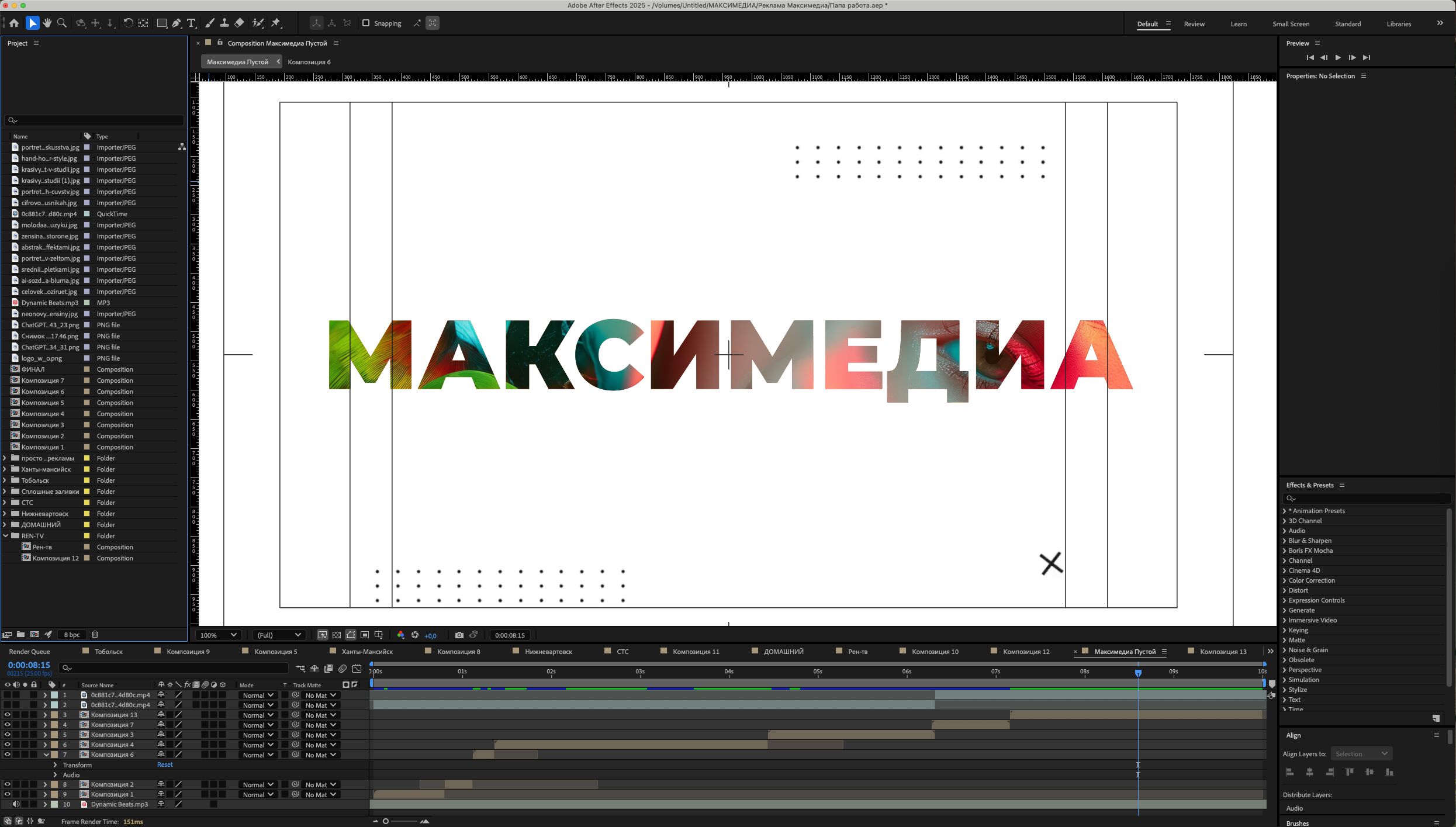The image size is (1456, 827).
Task: Open the (Full) resolution dropdown
Action: (279, 635)
